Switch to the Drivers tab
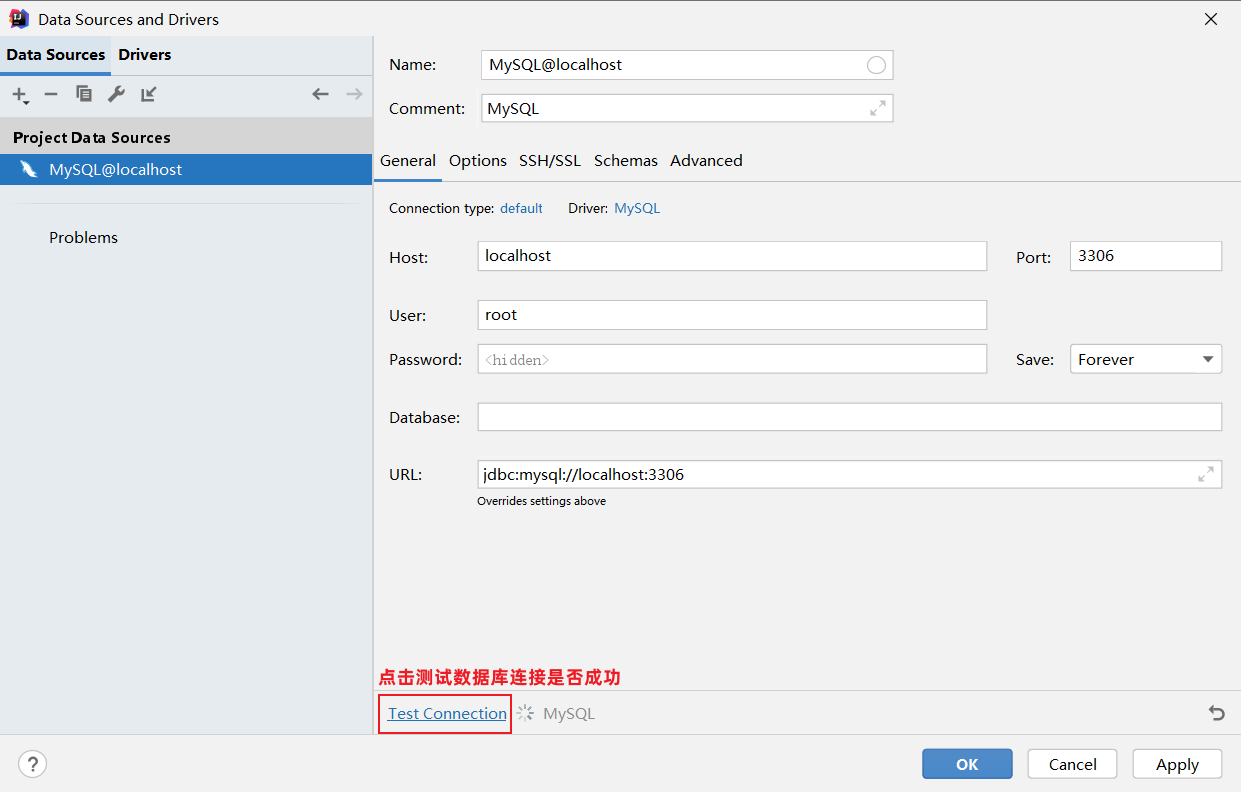Viewport: 1241px width, 792px height. (145, 55)
